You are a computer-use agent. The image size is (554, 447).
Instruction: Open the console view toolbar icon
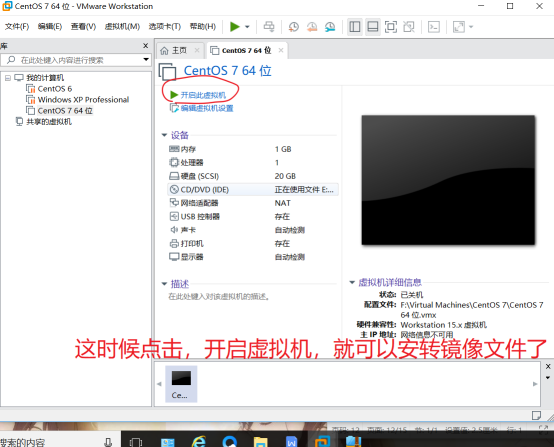click(434, 27)
